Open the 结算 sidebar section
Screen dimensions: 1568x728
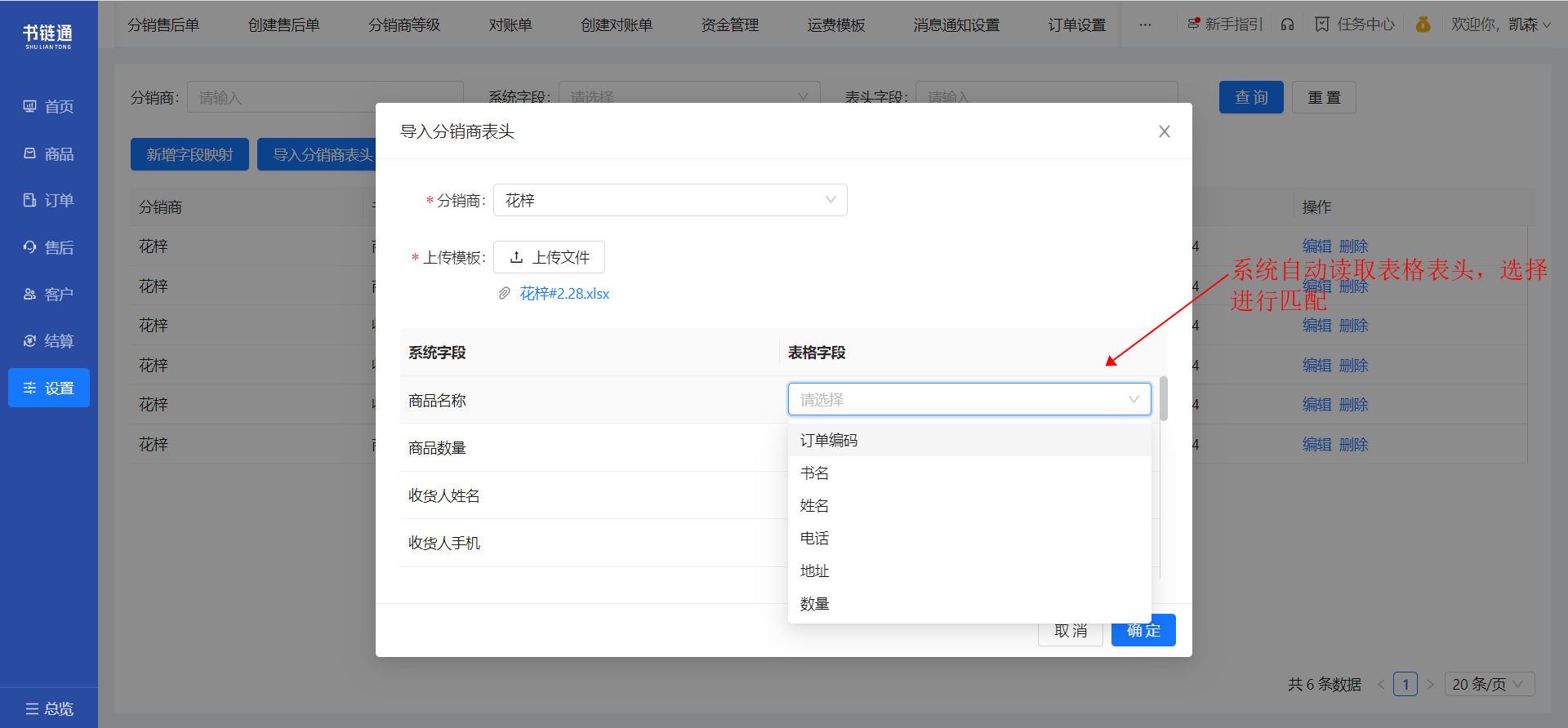48,341
